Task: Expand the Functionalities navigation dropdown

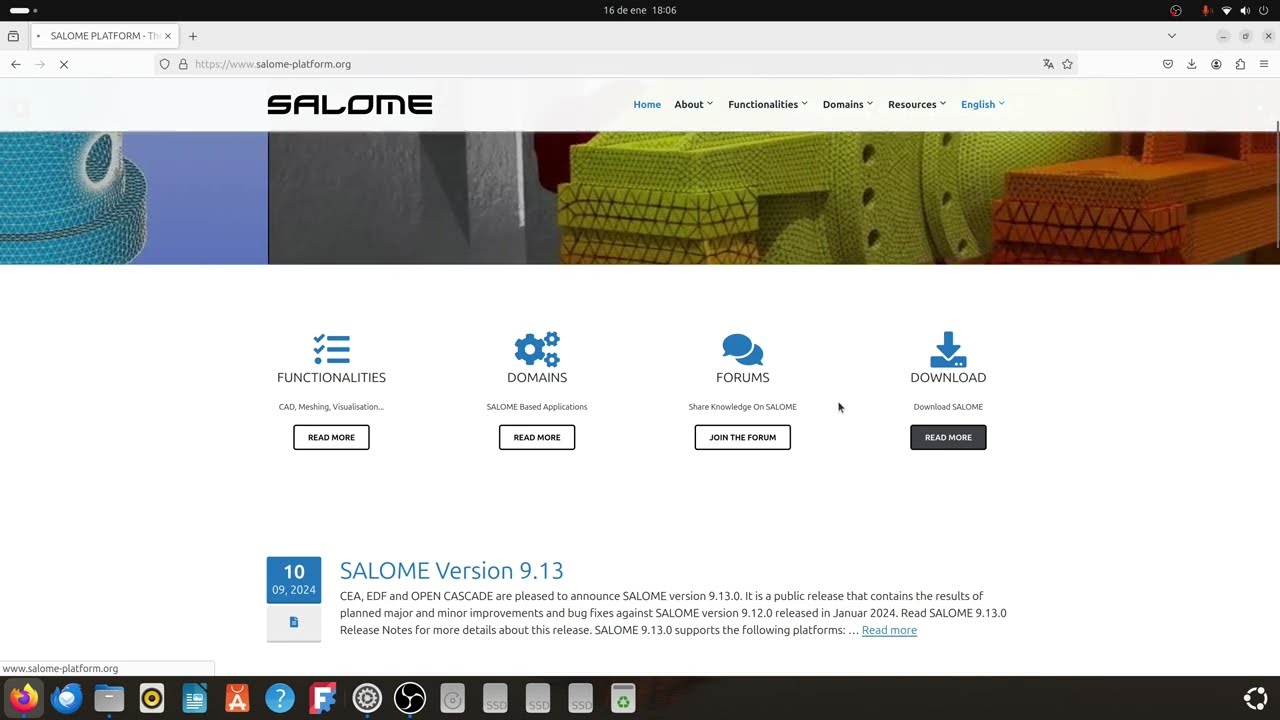Action: pyautogui.click(x=768, y=104)
